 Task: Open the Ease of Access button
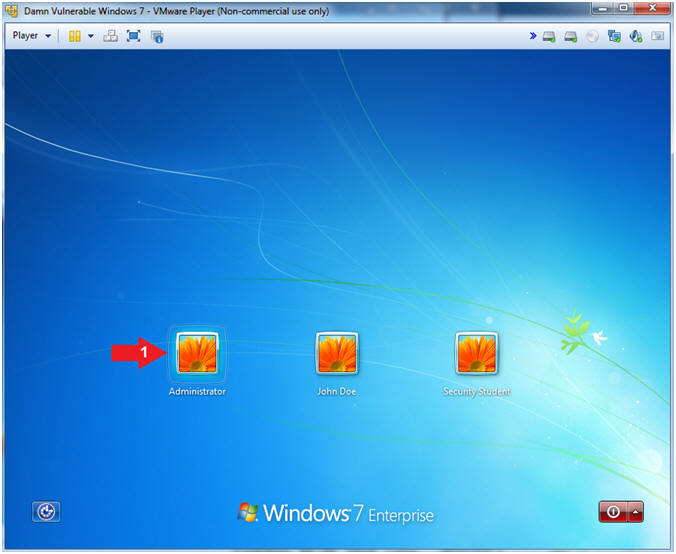[x=46, y=512]
